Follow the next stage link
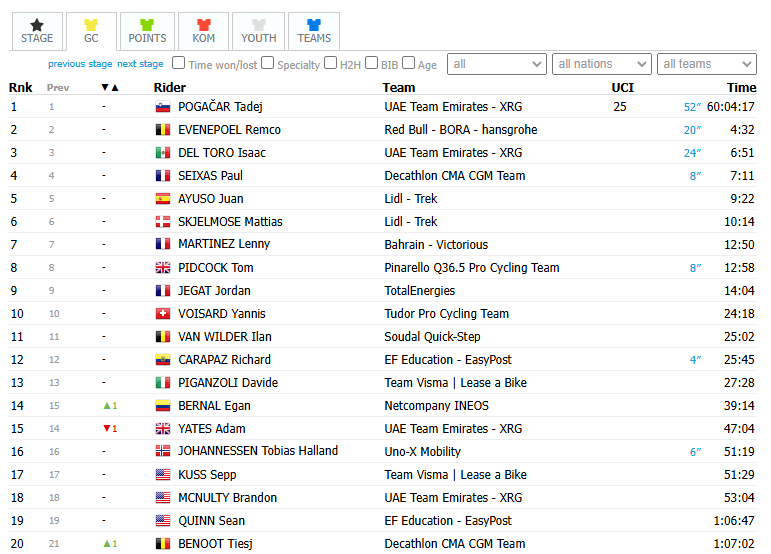Viewport: 771px width, 554px height. point(140,64)
